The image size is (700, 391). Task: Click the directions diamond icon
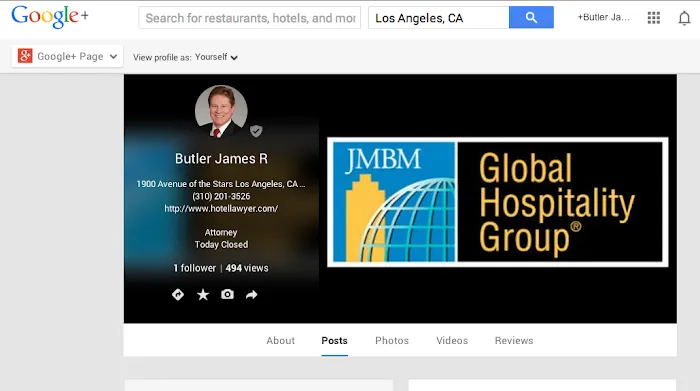[x=178, y=295]
